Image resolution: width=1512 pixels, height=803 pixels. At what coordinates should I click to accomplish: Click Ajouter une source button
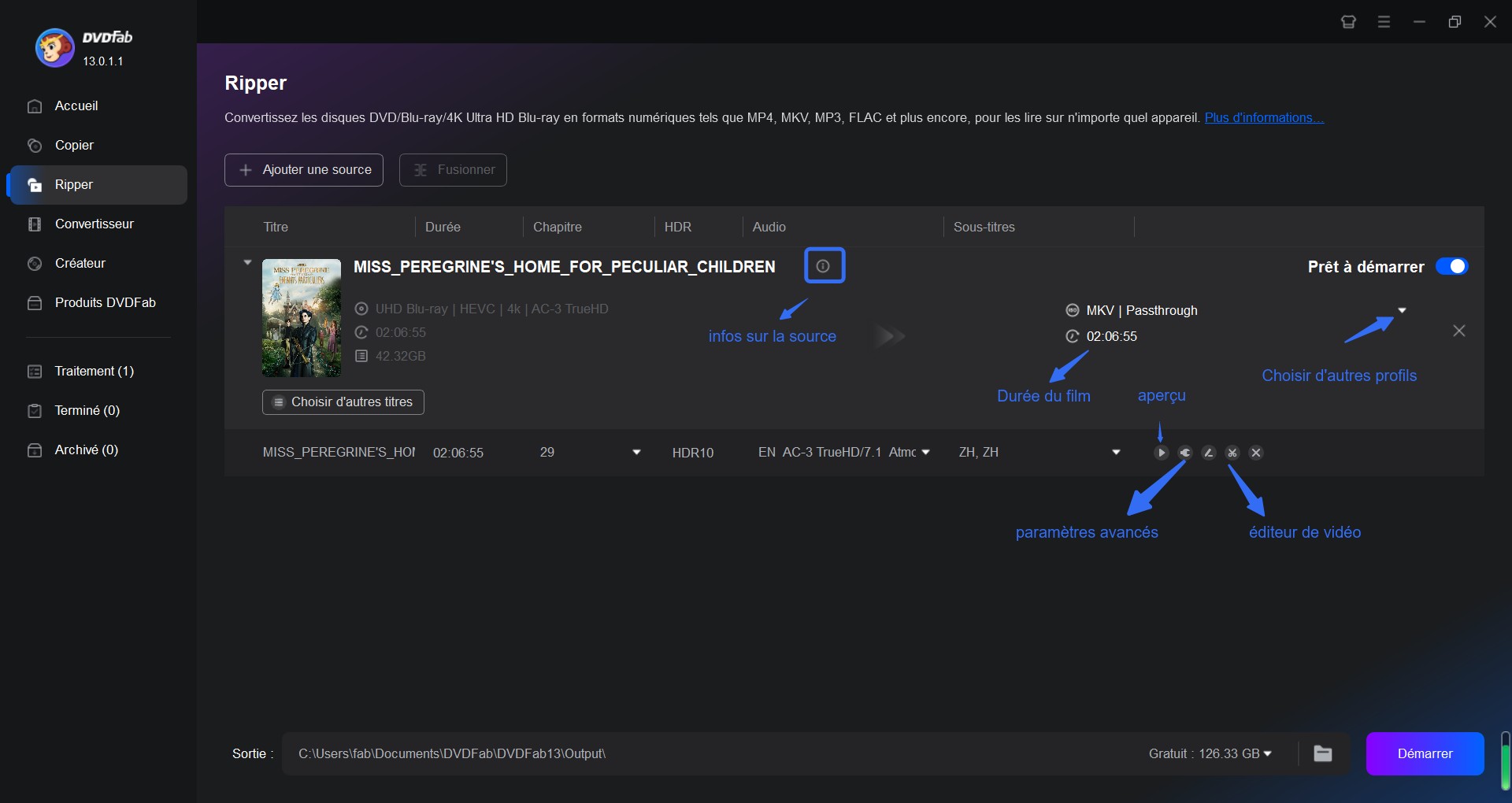click(x=304, y=170)
